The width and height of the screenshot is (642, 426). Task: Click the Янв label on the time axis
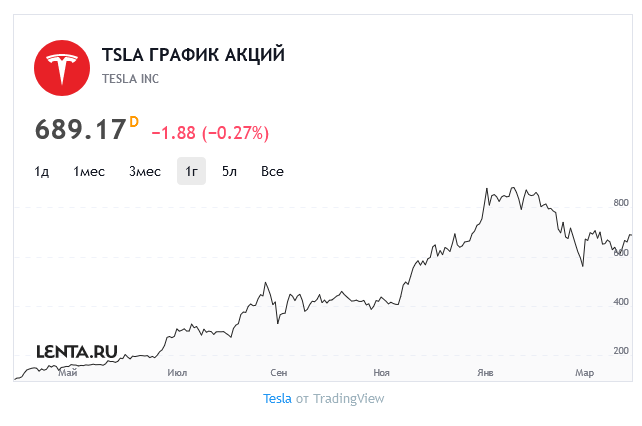[485, 373]
